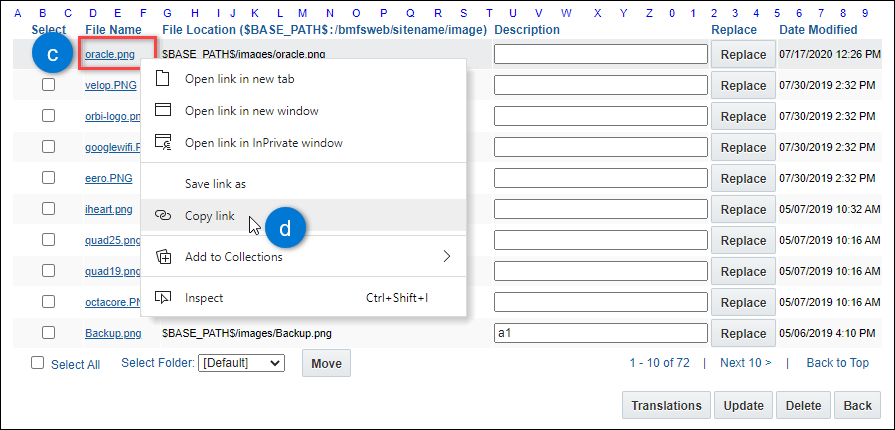Click the Move button
This screenshot has width=895, height=430.
click(326, 363)
